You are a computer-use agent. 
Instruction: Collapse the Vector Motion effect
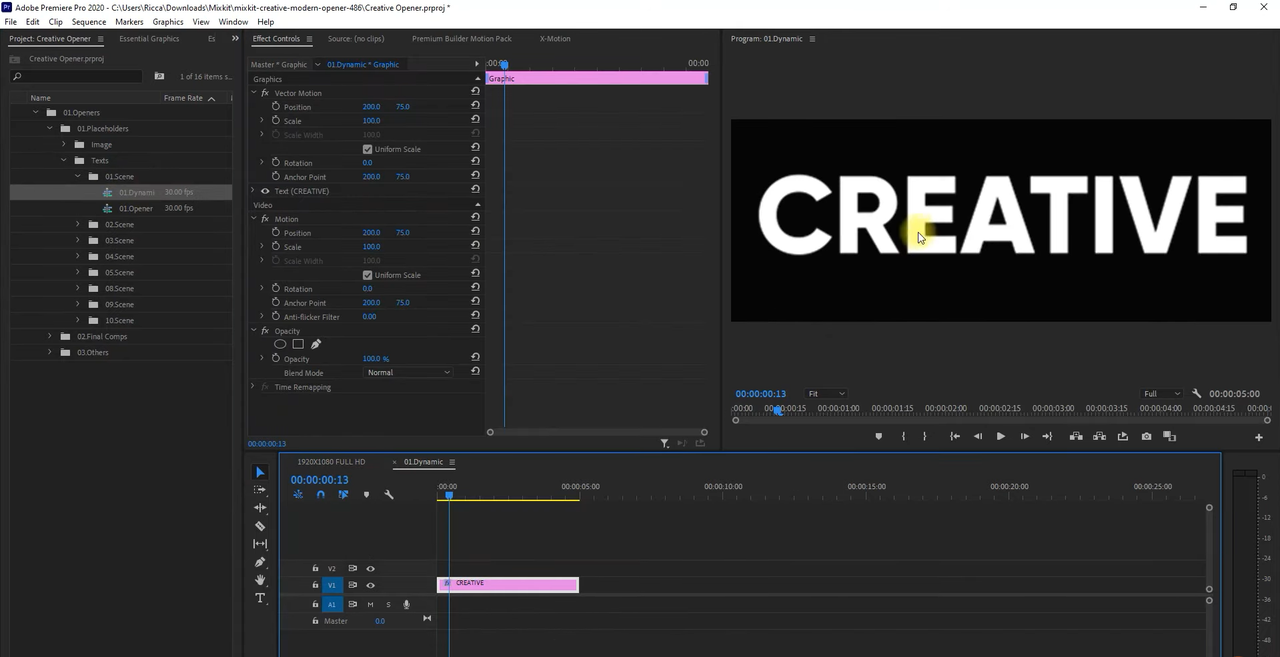[x=253, y=93]
